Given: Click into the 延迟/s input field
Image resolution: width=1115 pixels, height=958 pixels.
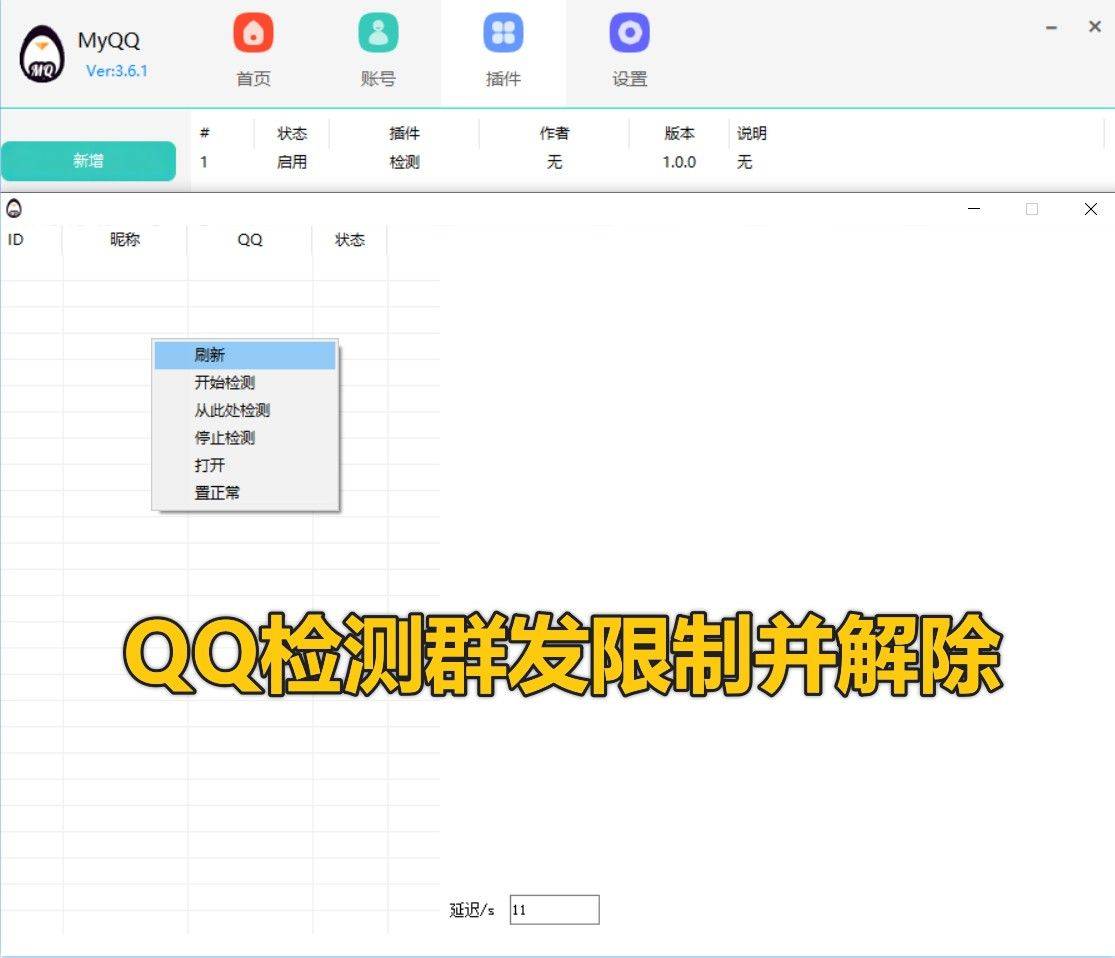Looking at the screenshot, I should click(555, 910).
